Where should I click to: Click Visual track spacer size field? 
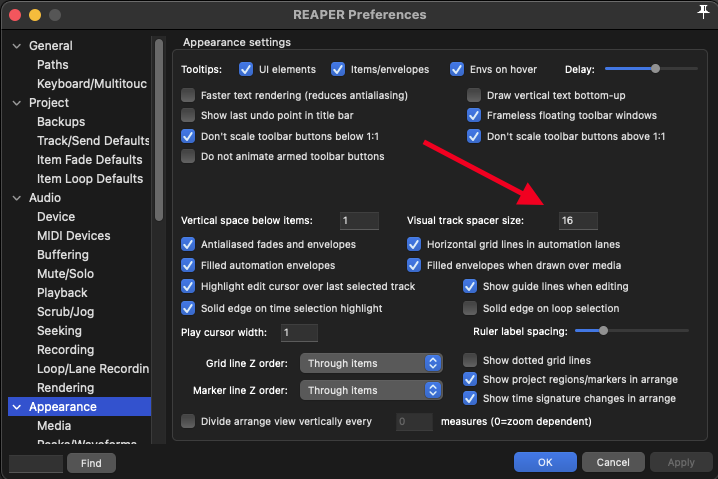(x=578, y=221)
